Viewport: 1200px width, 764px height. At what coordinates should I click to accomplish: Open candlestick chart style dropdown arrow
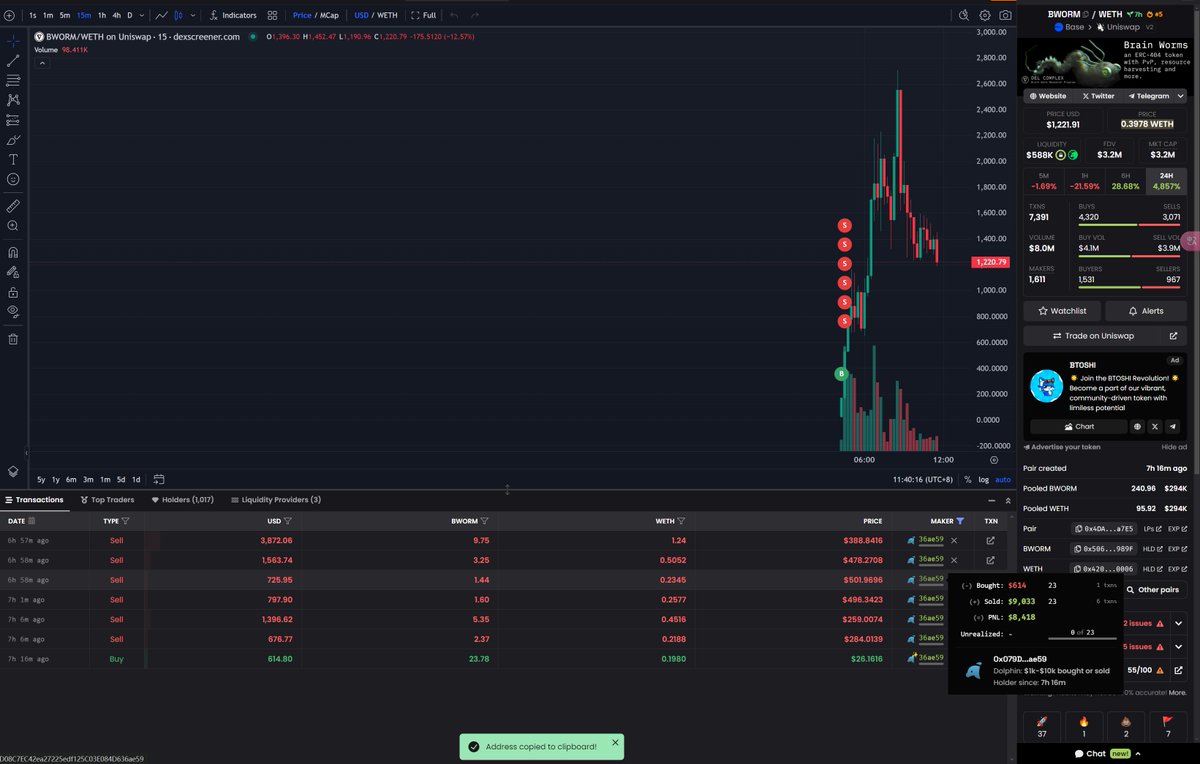[x=192, y=15]
